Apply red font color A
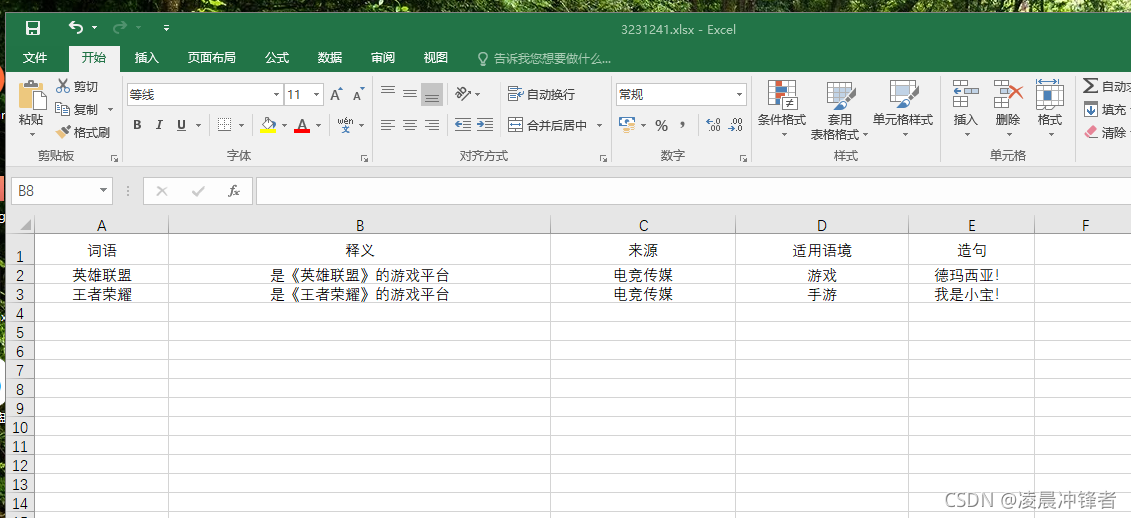 click(x=302, y=126)
